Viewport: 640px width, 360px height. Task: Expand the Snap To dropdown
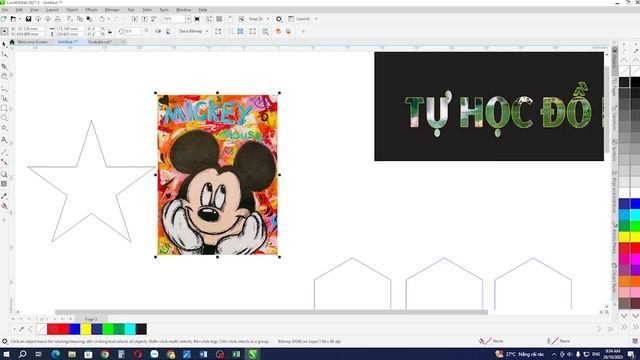[268, 19]
